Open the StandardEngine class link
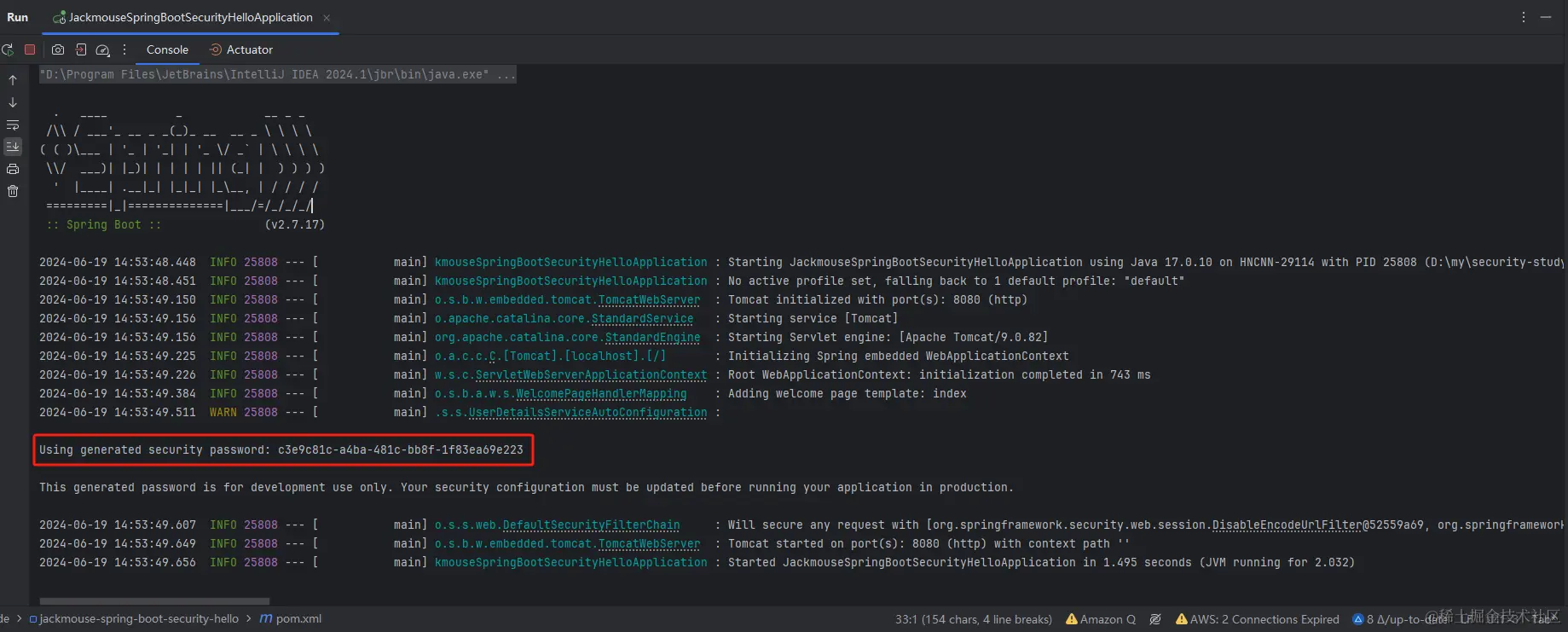Image resolution: width=1568 pixels, height=632 pixels. pyautogui.click(x=652, y=338)
